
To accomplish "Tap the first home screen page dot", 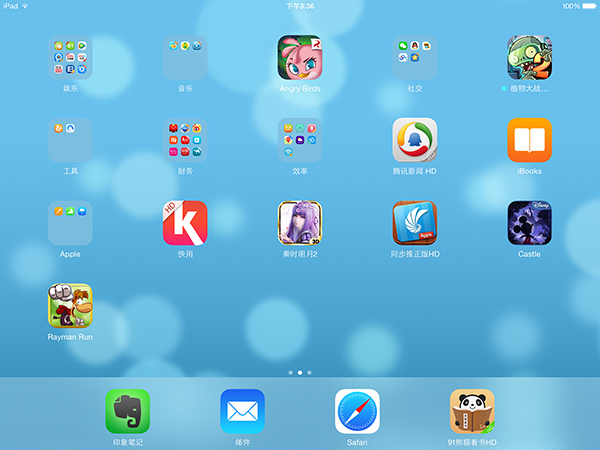I will pos(291,372).
